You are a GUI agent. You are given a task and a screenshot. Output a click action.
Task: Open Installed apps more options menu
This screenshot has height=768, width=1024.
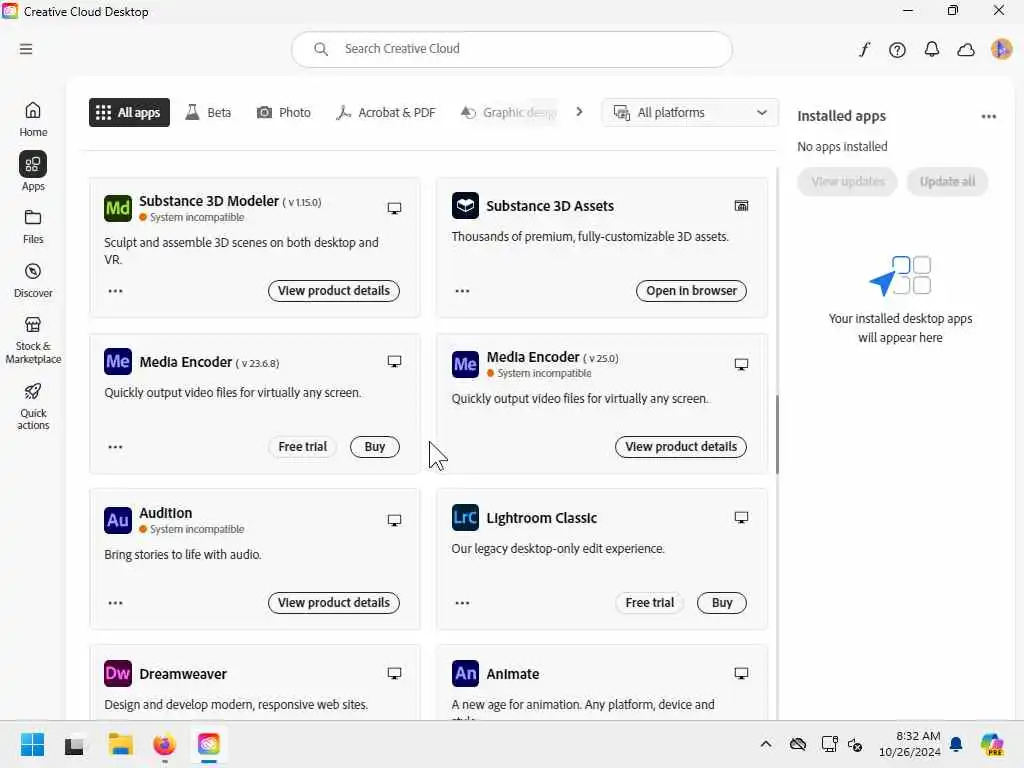pos(989,116)
